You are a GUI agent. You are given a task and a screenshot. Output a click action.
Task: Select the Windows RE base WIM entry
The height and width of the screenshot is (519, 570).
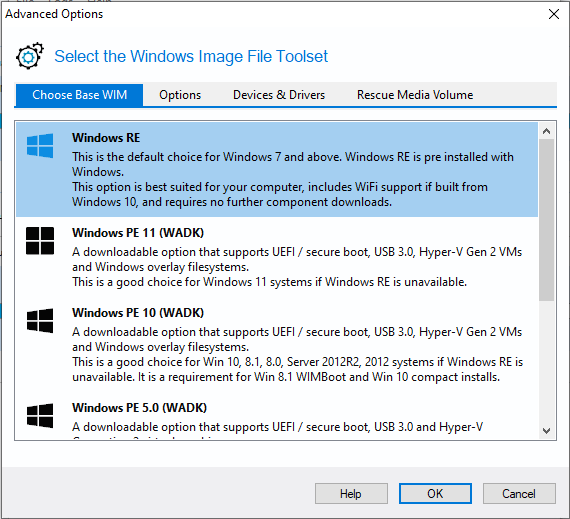coord(277,170)
